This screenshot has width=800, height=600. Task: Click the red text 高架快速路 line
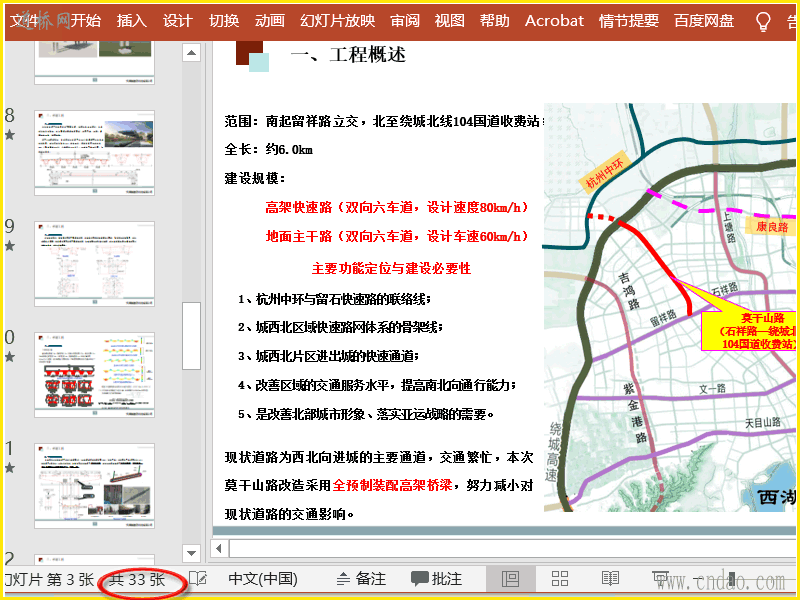[x=397, y=207]
